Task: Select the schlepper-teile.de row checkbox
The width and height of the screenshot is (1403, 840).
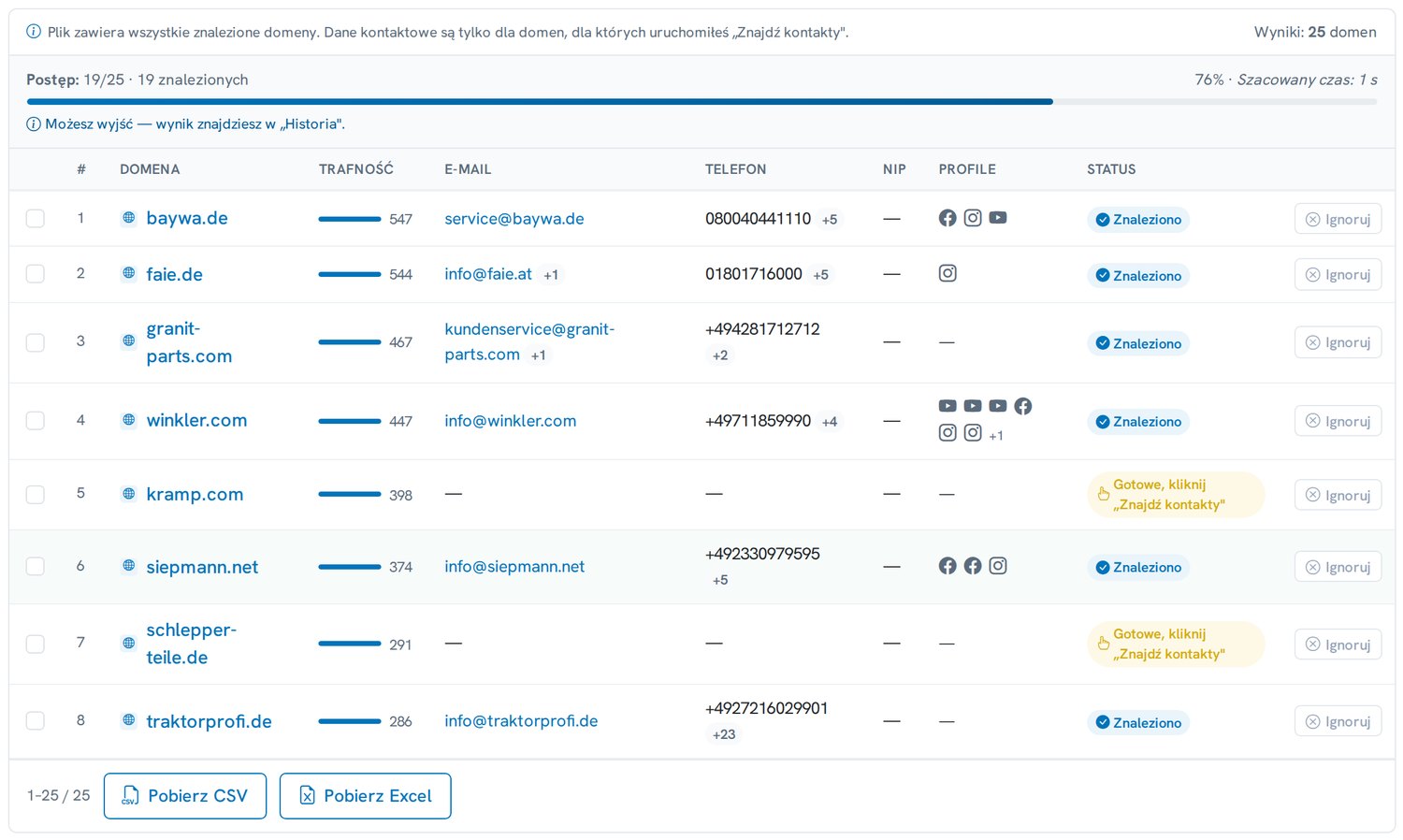Action: click(x=36, y=644)
